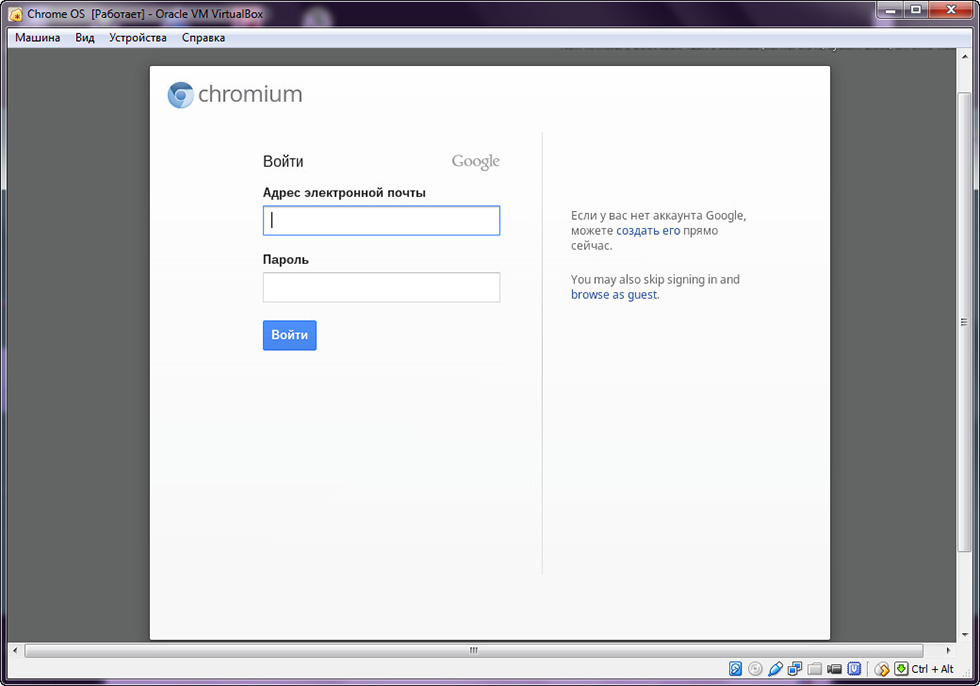Click the optical disc status icon

click(x=755, y=669)
